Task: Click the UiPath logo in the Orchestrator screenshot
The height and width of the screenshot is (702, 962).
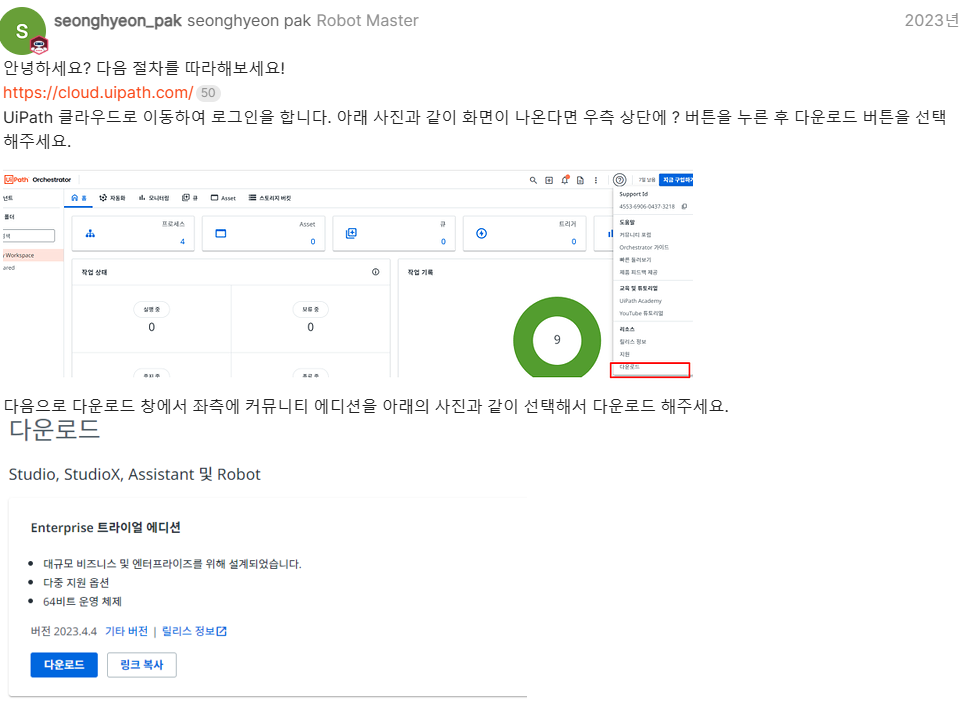Action: pyautogui.click(x=17, y=180)
